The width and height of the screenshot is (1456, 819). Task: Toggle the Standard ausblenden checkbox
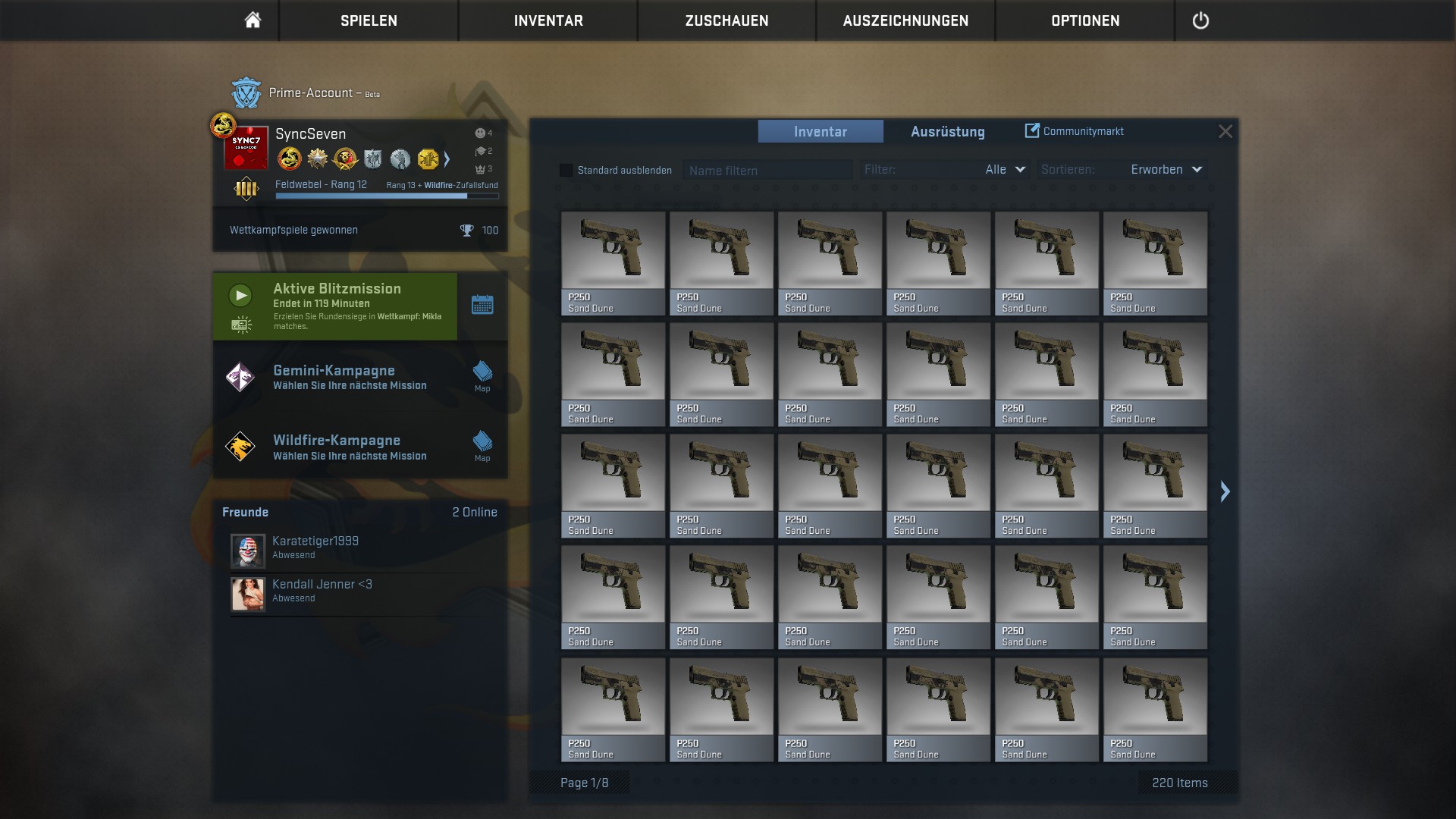(566, 171)
